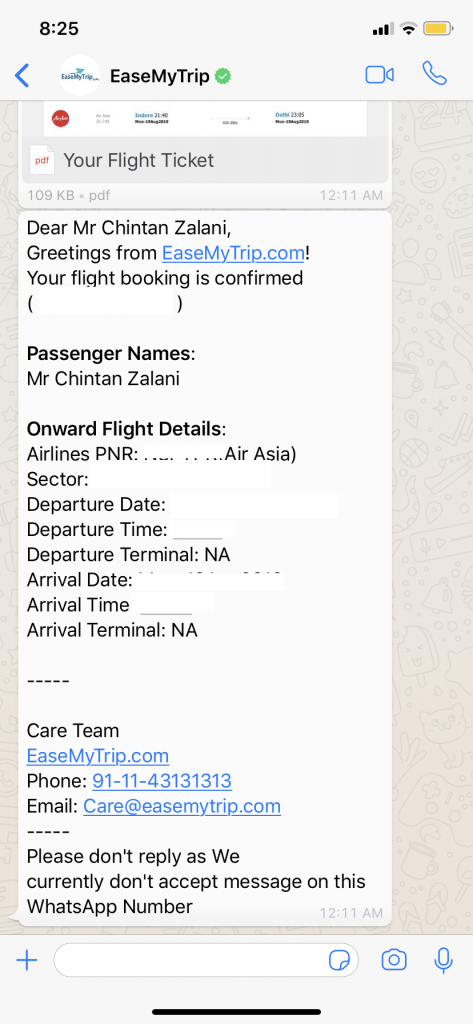This screenshot has width=473, height=1024.
Task: Email Care@easemytrip.com link
Action: point(182,807)
